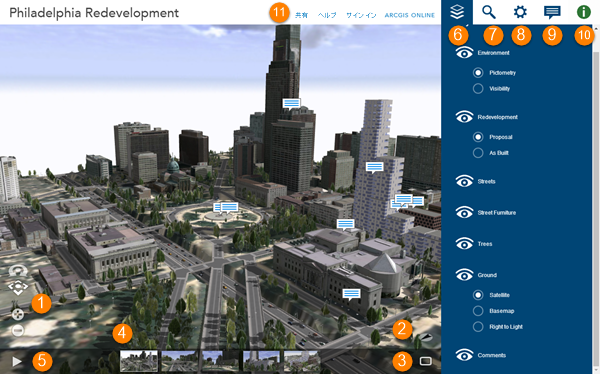Open the green Info icon
This screenshot has height=374, width=600.
point(584,12)
